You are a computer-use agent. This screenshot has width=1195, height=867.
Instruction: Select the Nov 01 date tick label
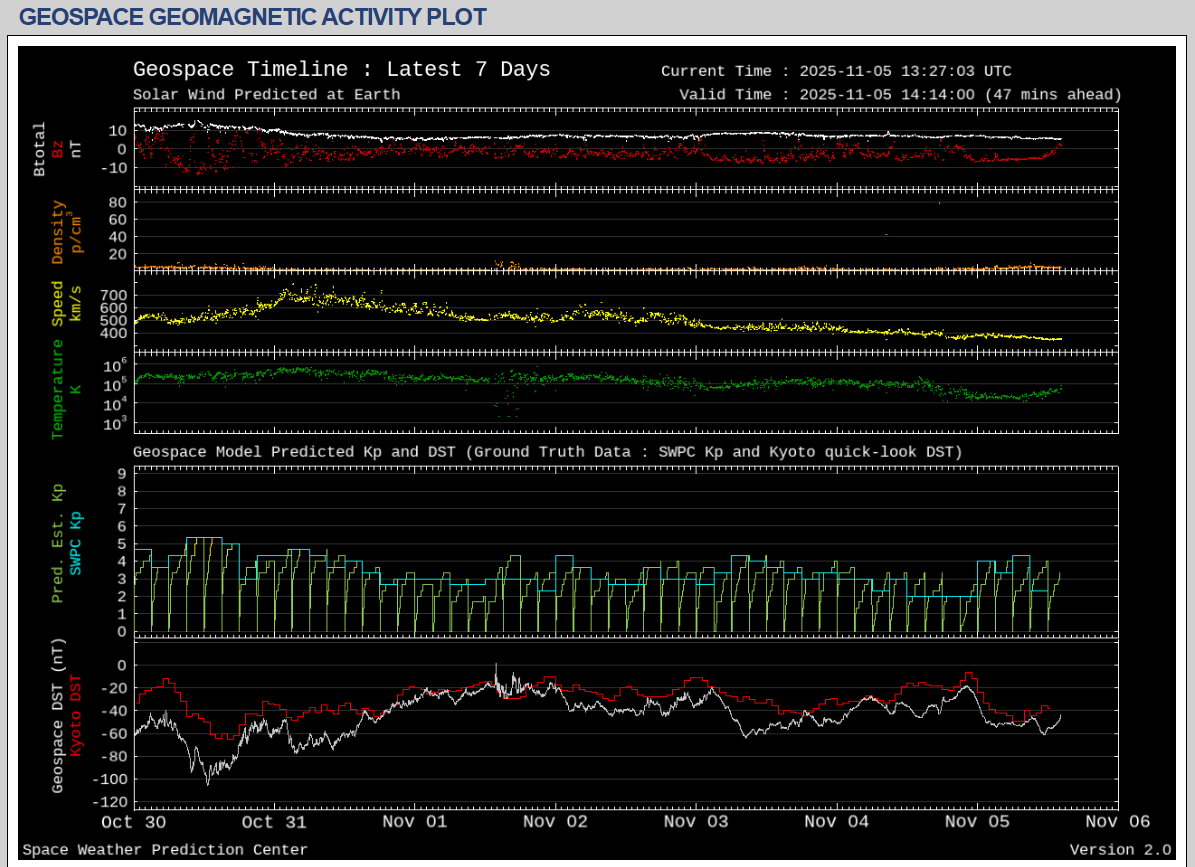pyautogui.click(x=415, y=822)
